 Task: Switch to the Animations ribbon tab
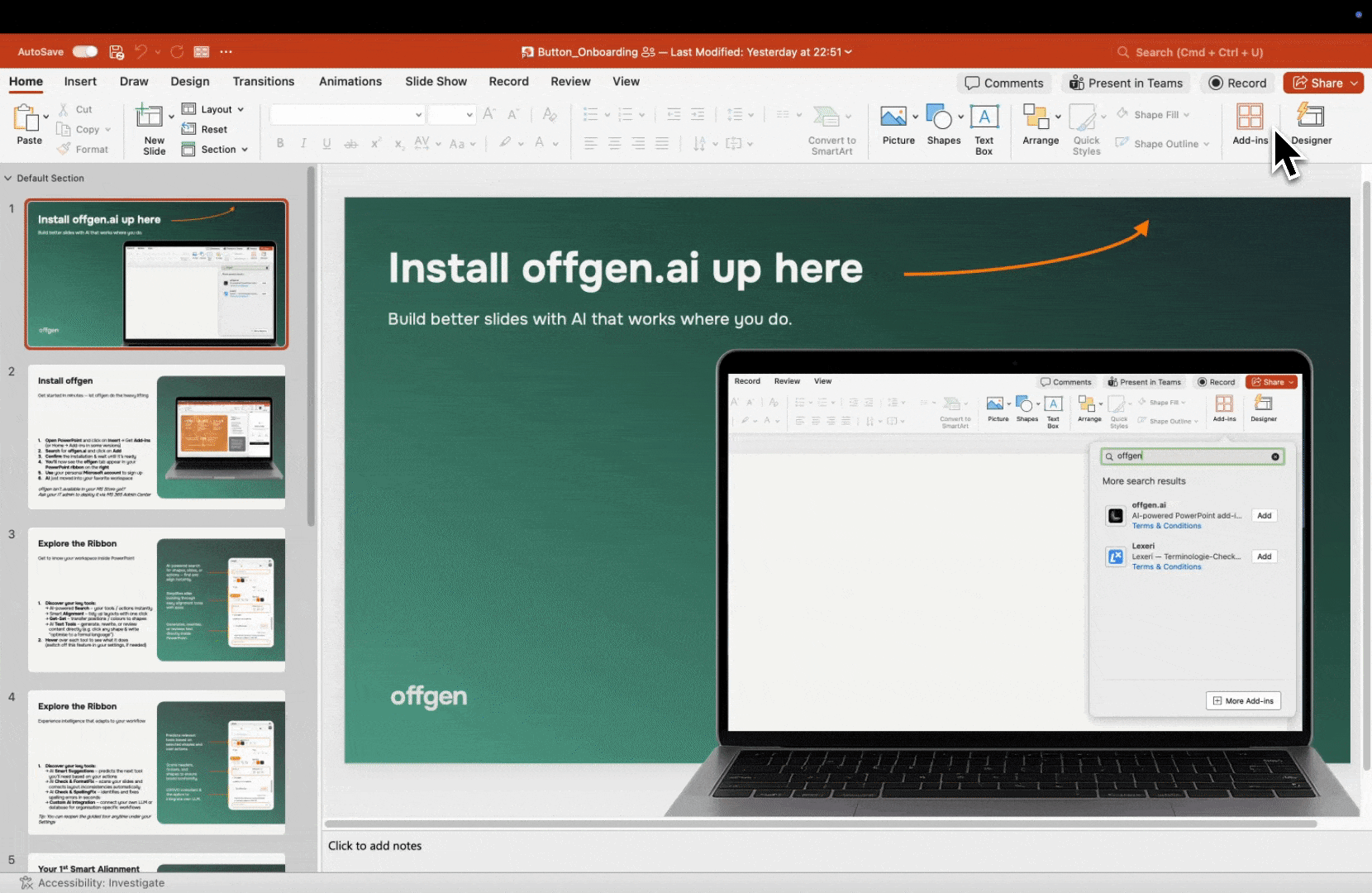point(350,81)
